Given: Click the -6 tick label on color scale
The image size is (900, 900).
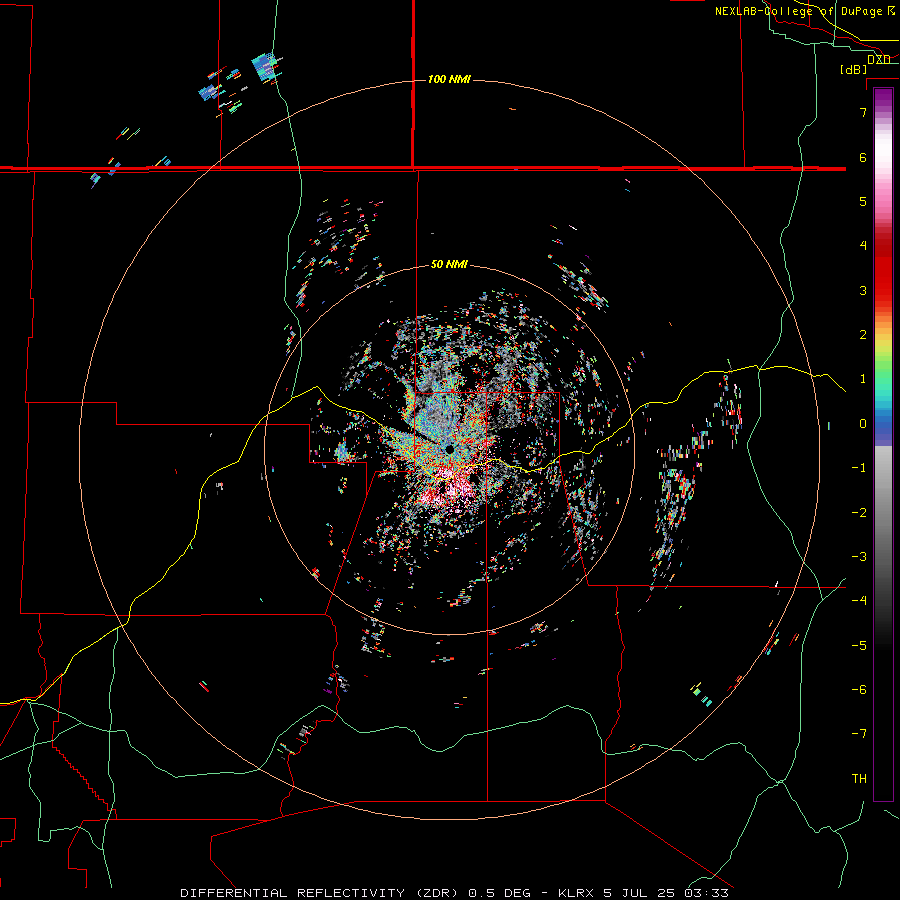Looking at the screenshot, I should point(860,690).
